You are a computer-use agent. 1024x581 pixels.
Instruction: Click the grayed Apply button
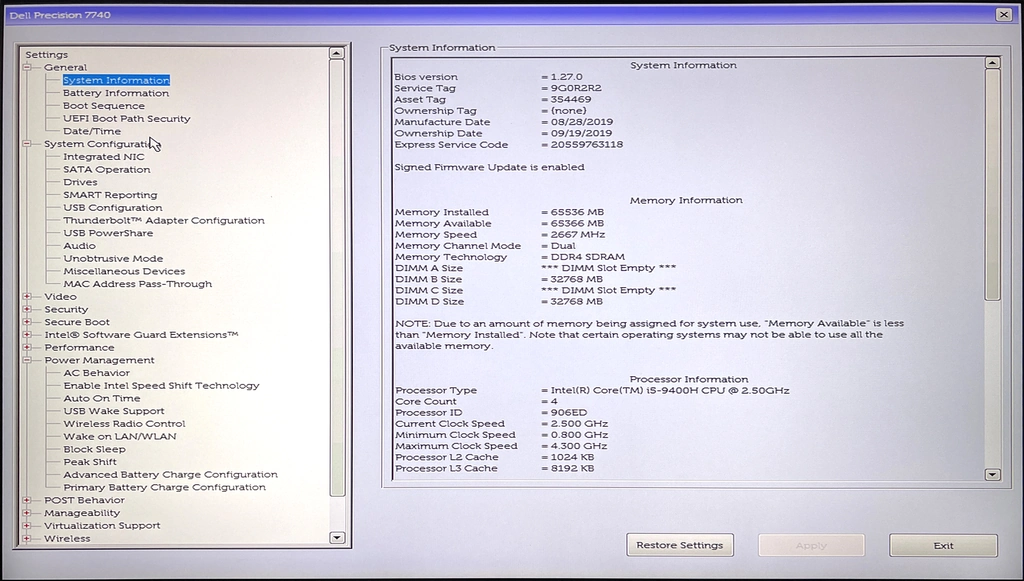[x=811, y=545]
